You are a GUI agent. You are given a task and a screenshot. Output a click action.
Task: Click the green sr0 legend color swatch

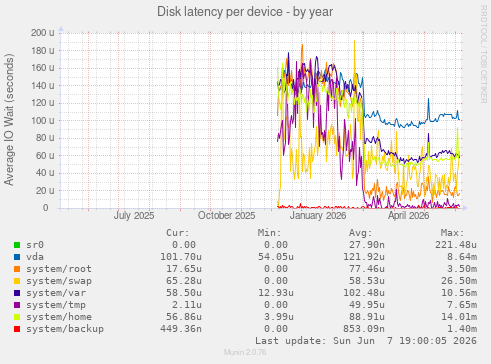point(17,245)
